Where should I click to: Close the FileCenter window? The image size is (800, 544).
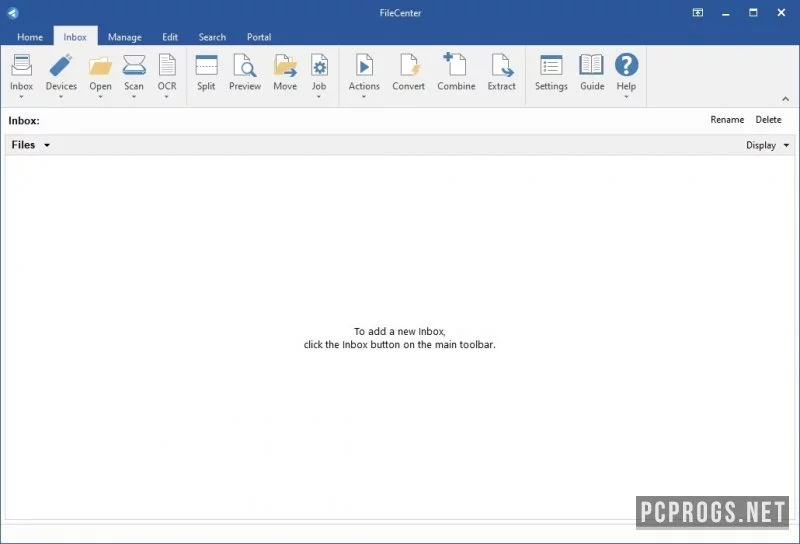click(x=781, y=13)
